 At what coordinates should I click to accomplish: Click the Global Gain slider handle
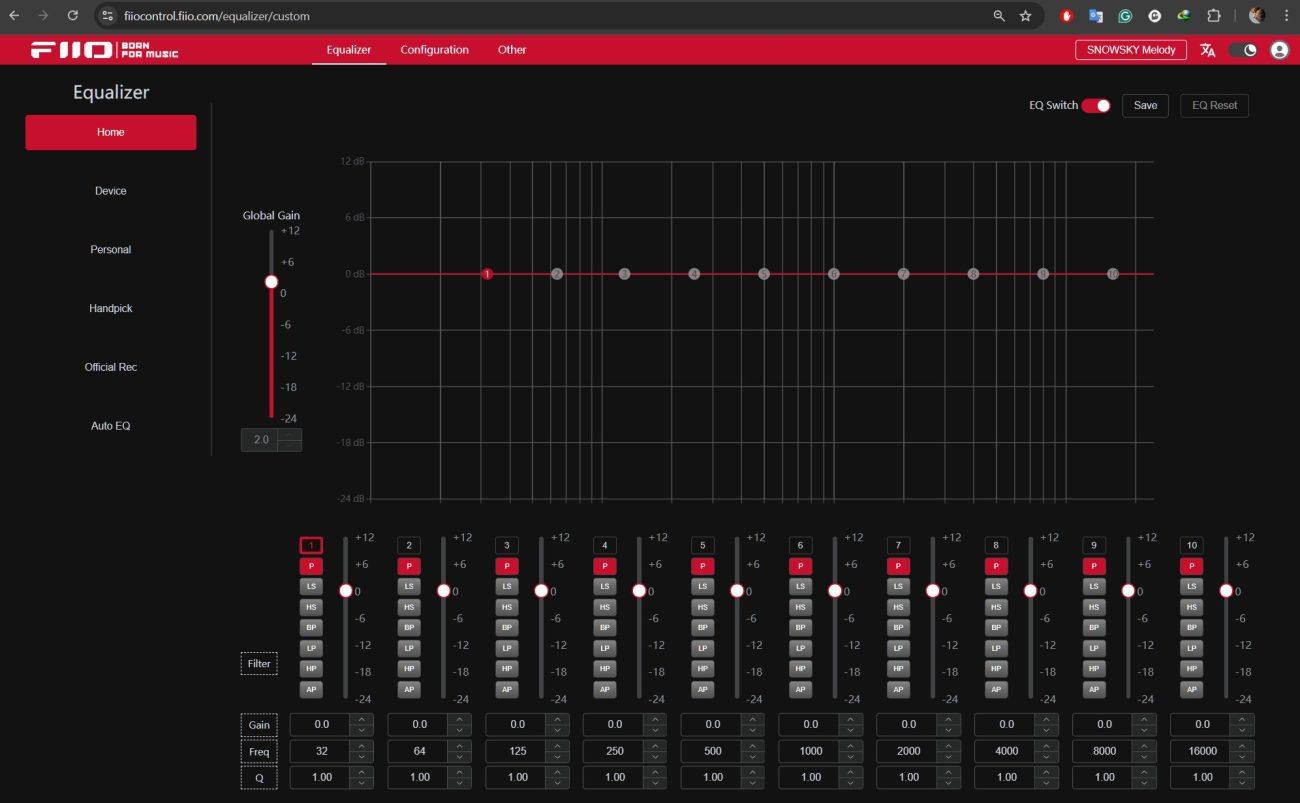[271, 282]
